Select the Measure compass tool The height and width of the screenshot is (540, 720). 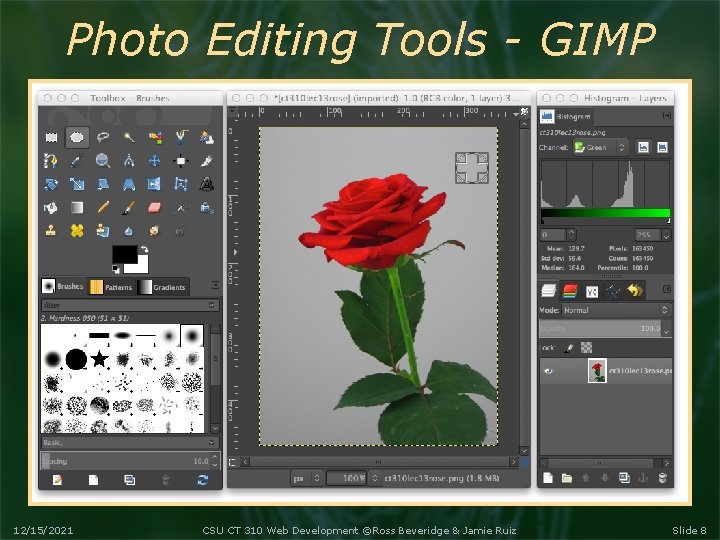129,161
